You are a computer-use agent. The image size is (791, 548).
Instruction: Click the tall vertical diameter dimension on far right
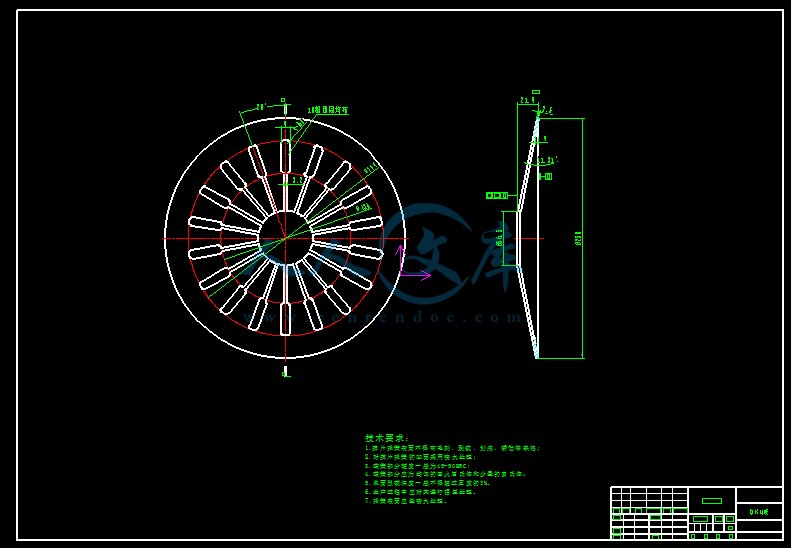[579, 238]
